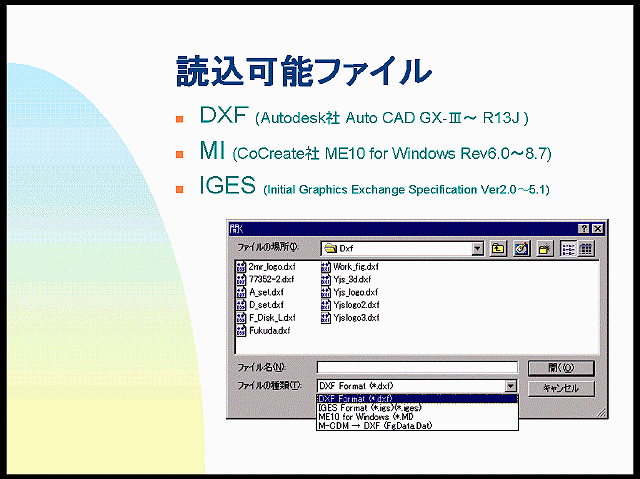Select file icon of Yjslogo2.dxf

coord(326,305)
